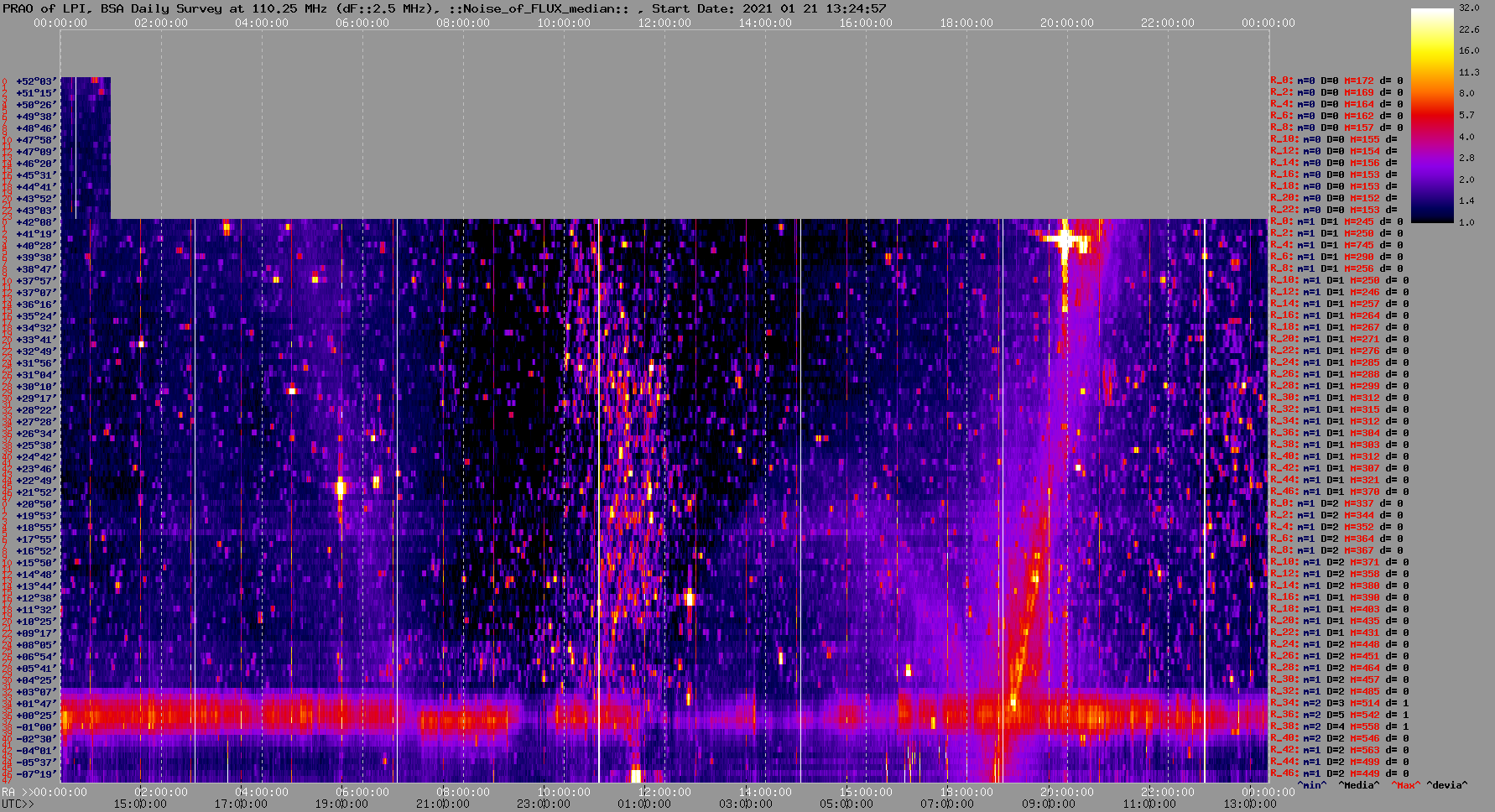Click the declination label '+19°53''
This screenshot has width=1495, height=812.
pyautogui.click(x=36, y=516)
